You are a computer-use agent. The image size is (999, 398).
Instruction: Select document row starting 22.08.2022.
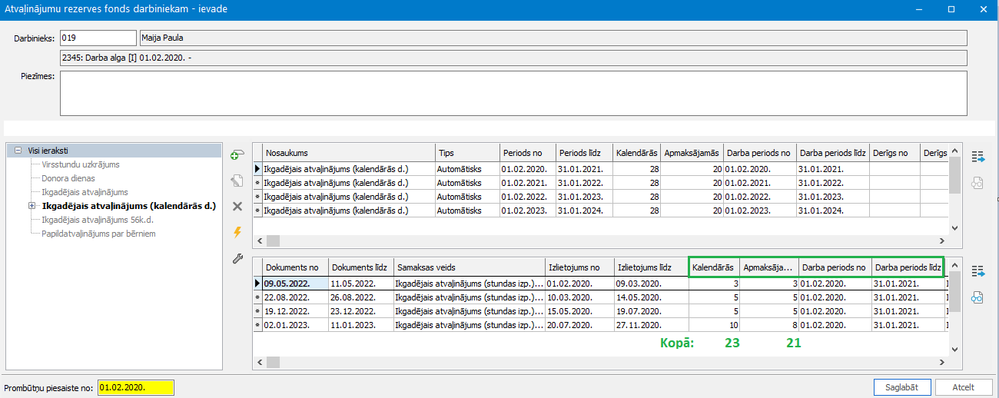click(601, 297)
